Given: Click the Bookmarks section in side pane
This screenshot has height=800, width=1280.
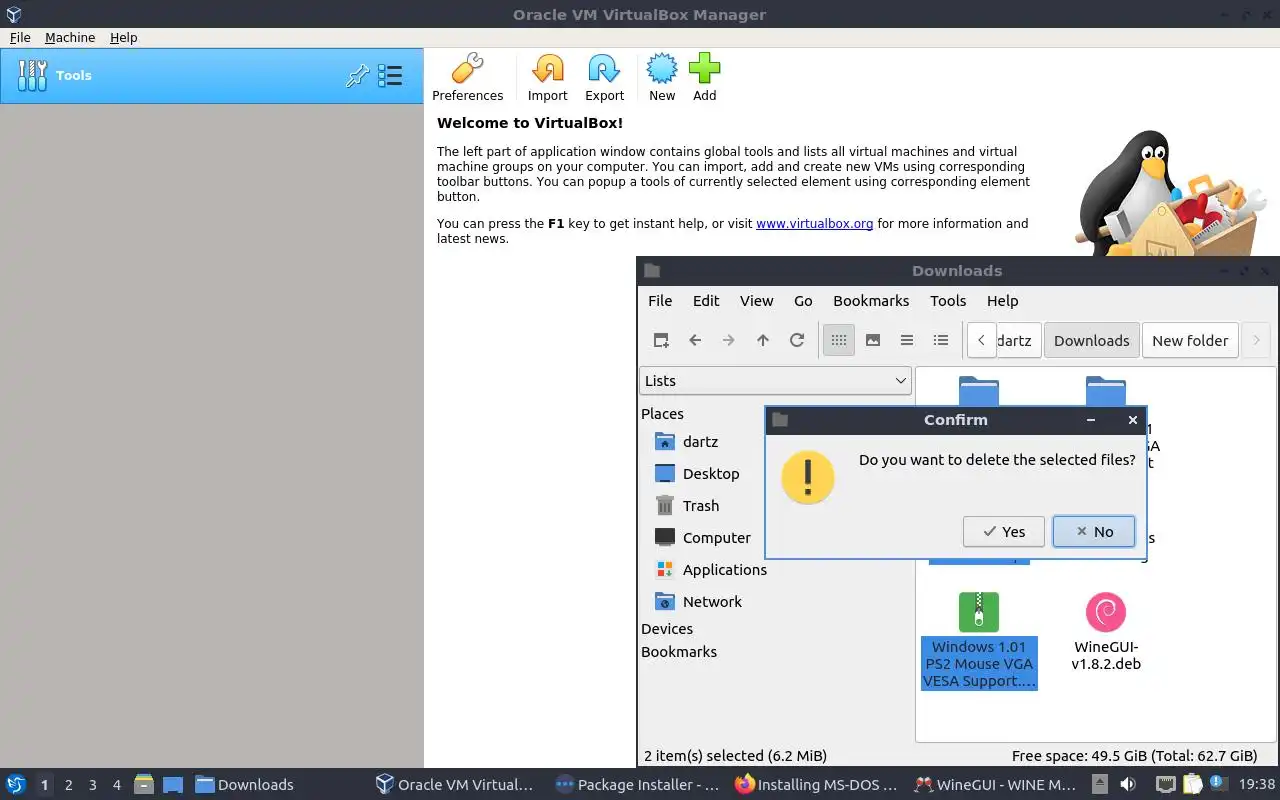Looking at the screenshot, I should tap(679, 652).
